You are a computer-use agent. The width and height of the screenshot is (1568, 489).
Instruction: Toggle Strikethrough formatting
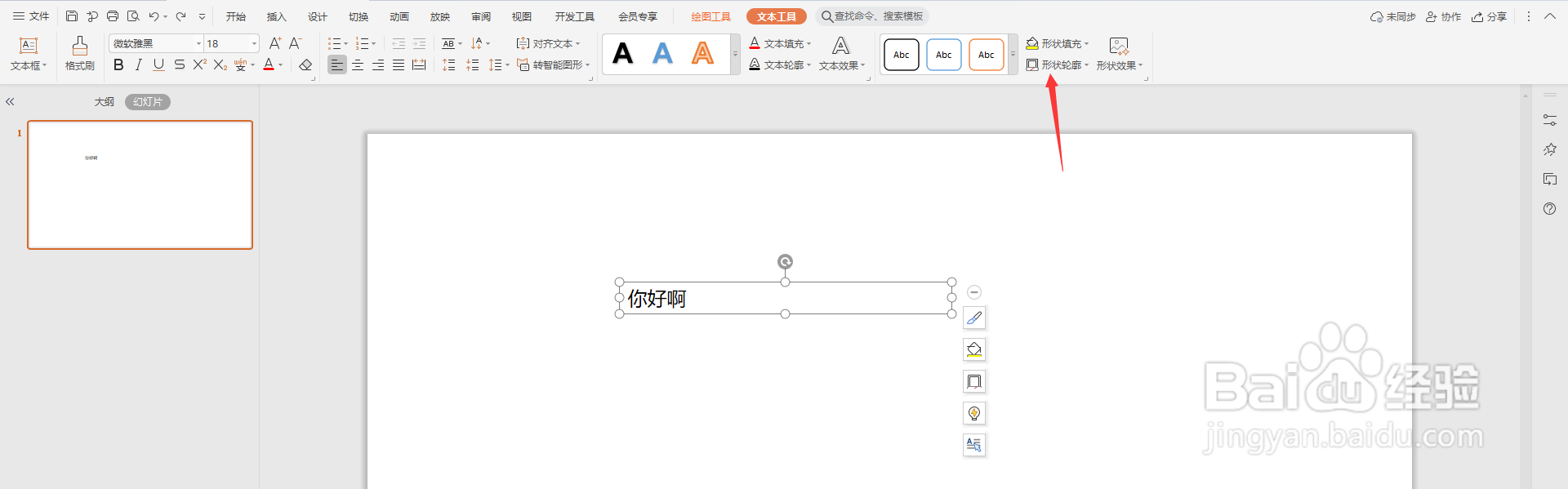[179, 64]
